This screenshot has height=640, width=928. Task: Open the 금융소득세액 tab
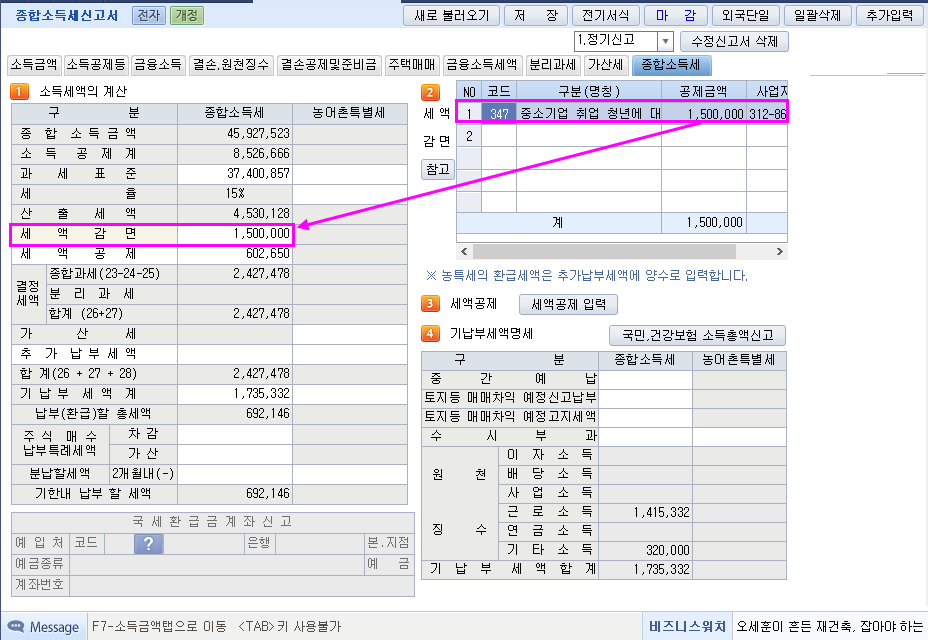tap(482, 65)
